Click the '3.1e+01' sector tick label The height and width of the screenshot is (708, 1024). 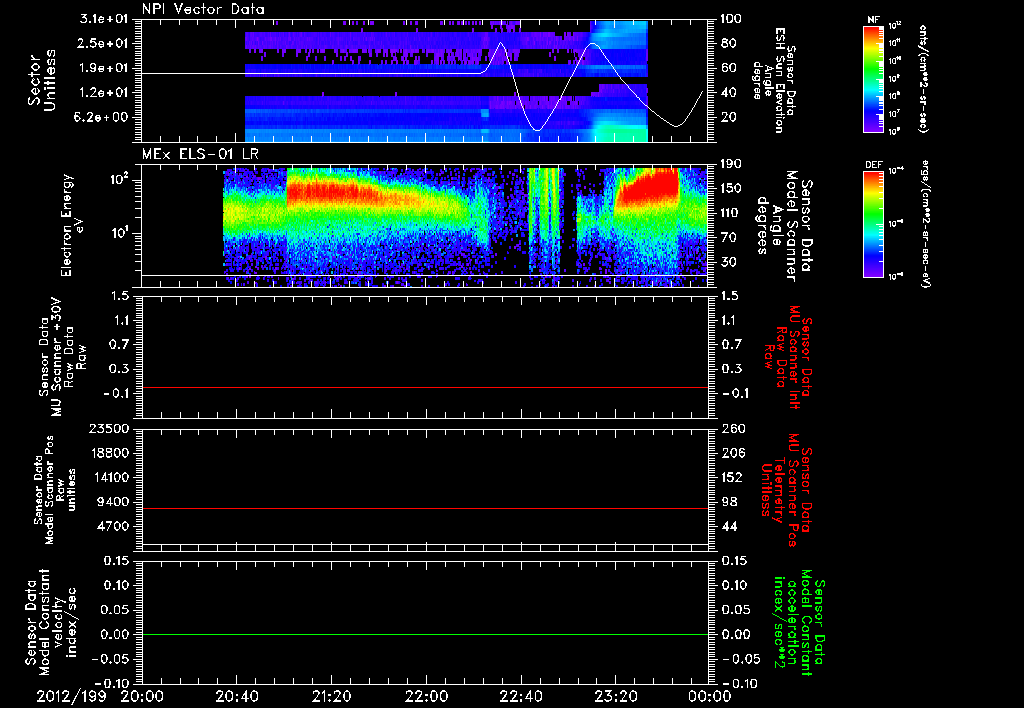pos(104,19)
